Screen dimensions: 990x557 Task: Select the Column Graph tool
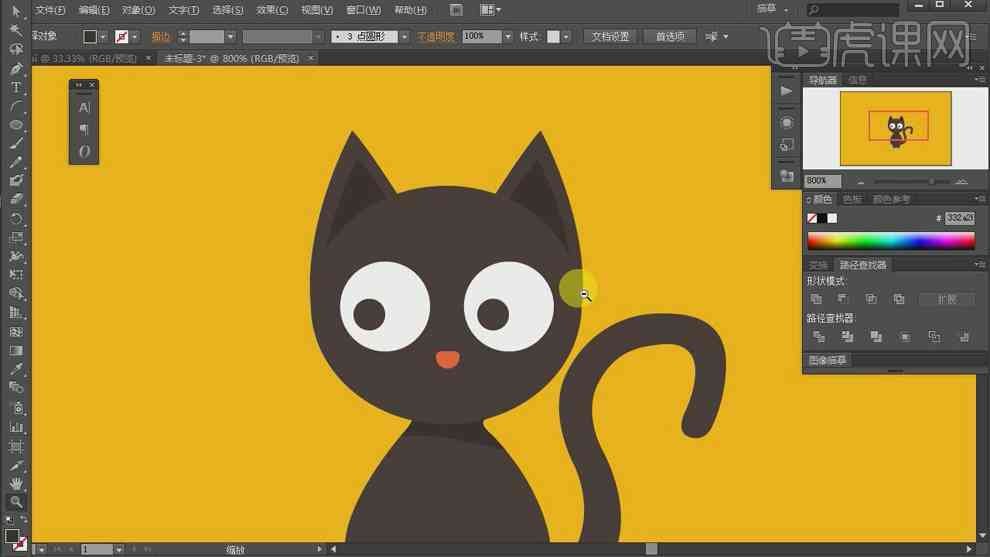point(16,428)
